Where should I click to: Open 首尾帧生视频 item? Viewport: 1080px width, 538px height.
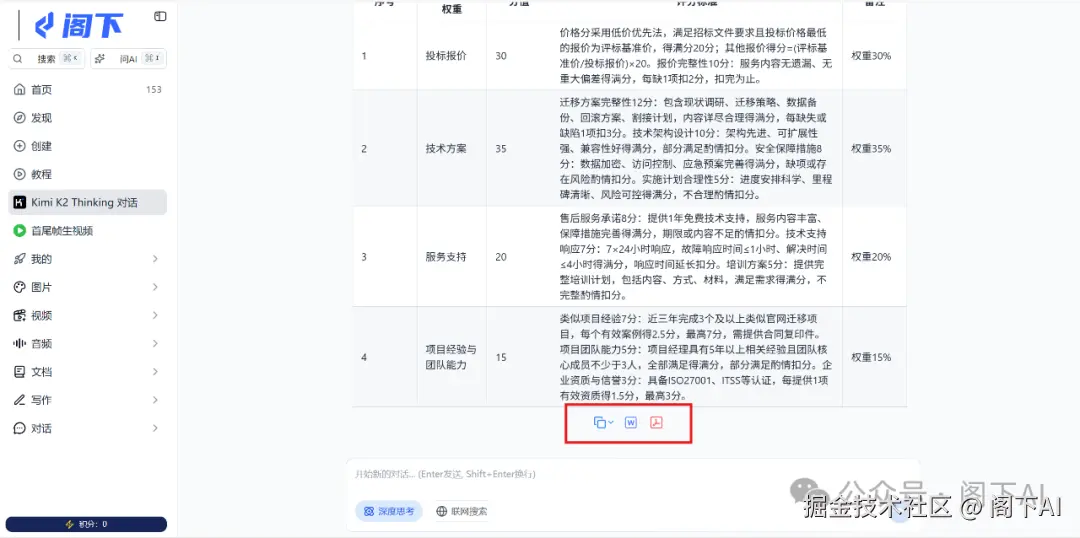tap(87, 231)
